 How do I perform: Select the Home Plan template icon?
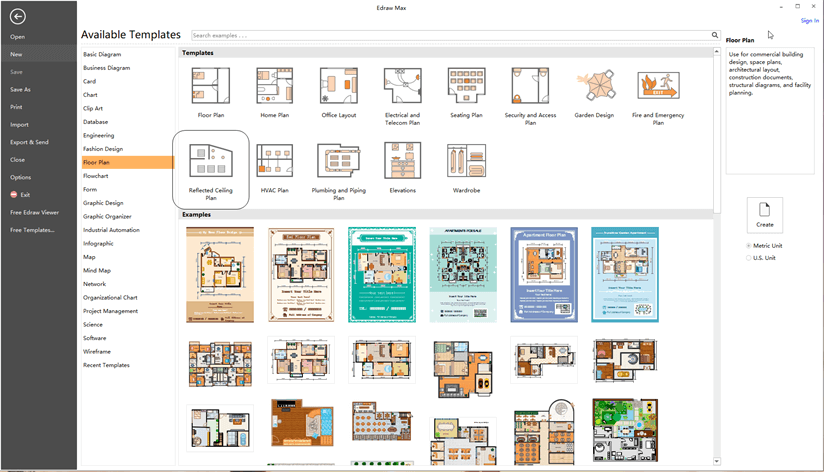275,85
